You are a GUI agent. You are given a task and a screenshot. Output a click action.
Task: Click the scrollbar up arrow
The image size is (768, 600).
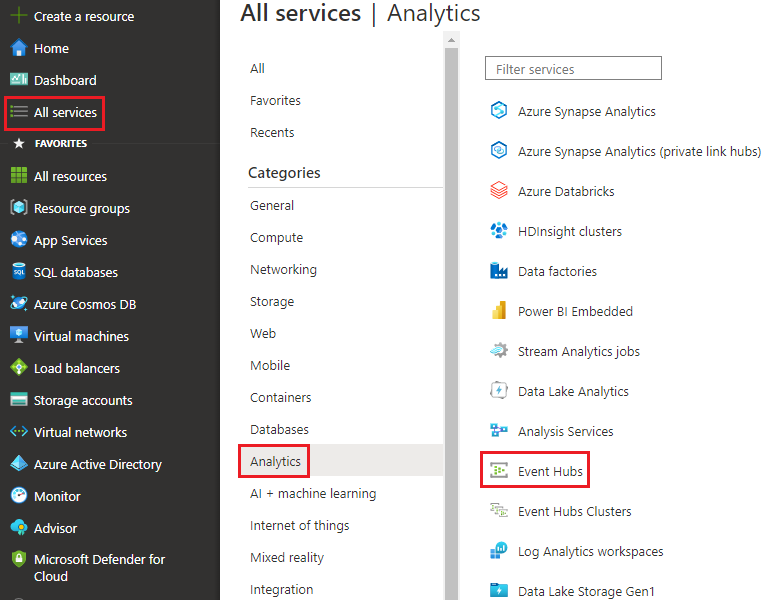pyautogui.click(x=452, y=40)
